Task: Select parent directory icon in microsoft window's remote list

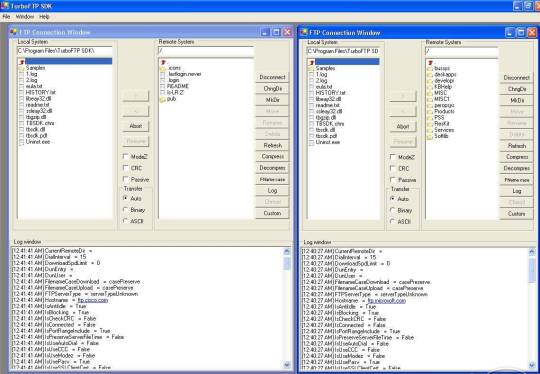Action: pyautogui.click(x=430, y=63)
